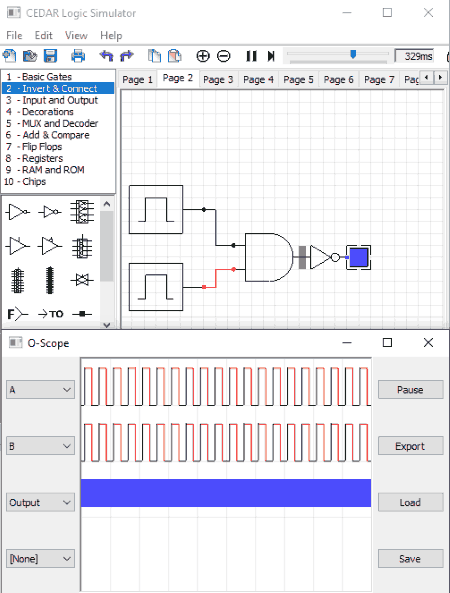
Task: Pause the simulation with the pause icon
Action: (251, 56)
